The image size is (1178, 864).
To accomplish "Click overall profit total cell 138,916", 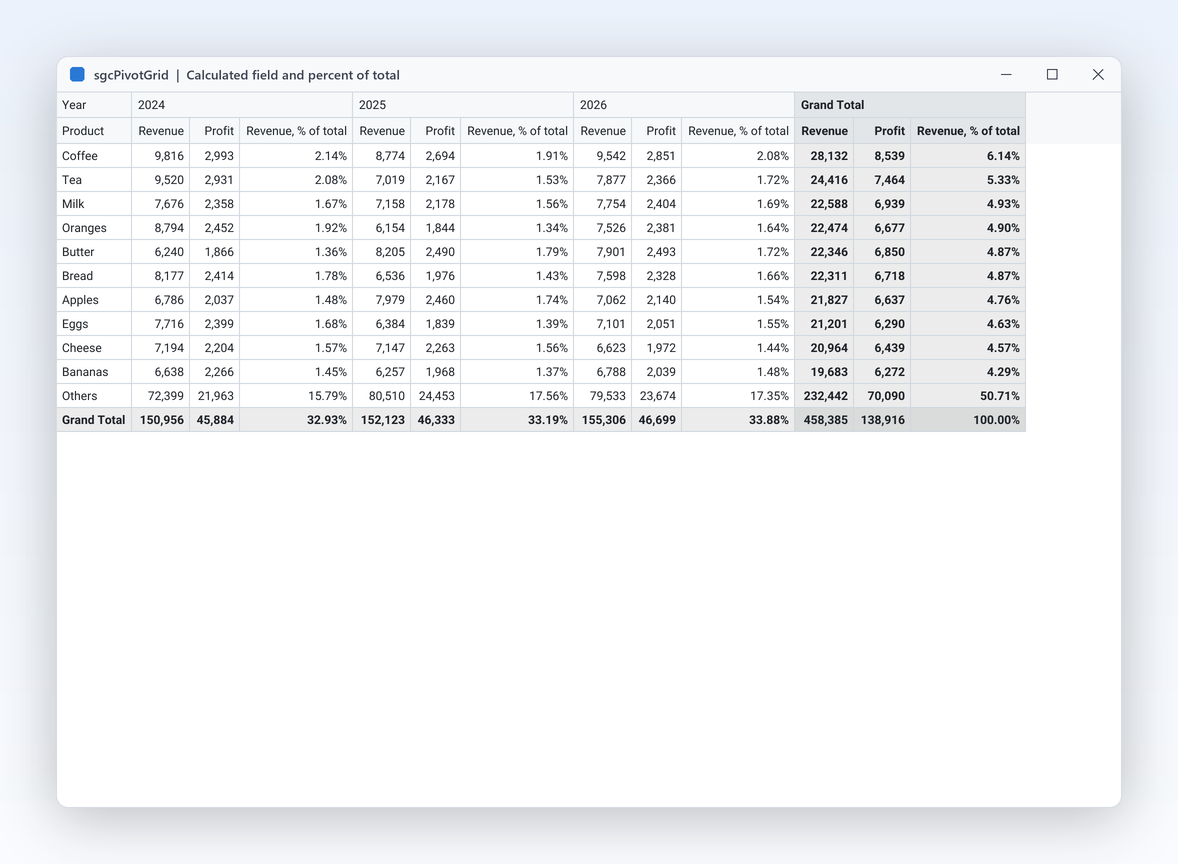I will coord(882,420).
